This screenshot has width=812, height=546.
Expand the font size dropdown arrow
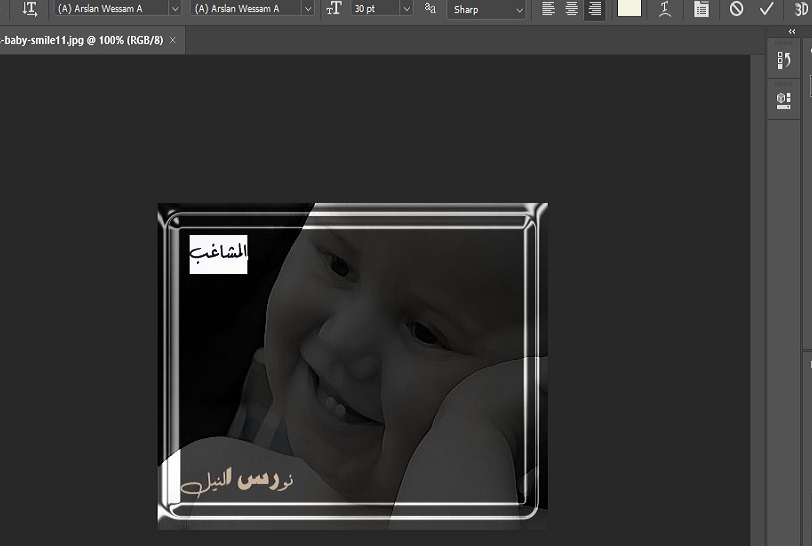(406, 9)
